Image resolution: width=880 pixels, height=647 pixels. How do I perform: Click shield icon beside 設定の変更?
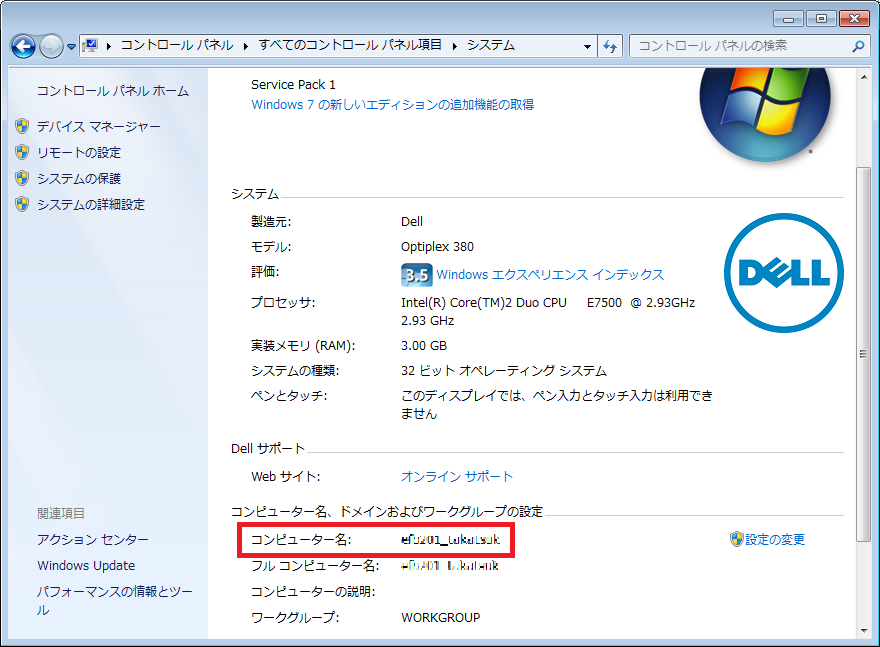736,539
